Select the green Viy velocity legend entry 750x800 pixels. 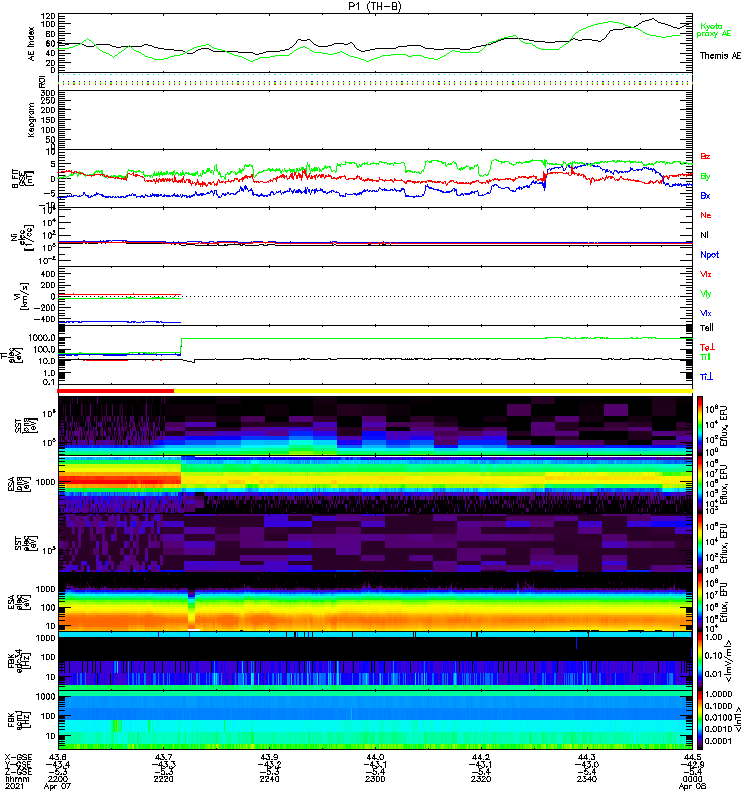tap(705, 294)
